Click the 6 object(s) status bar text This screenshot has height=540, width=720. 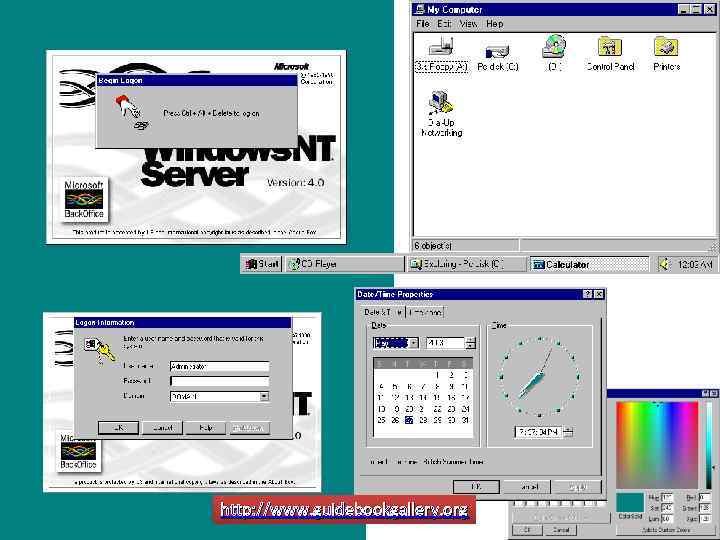pyautogui.click(x=433, y=246)
